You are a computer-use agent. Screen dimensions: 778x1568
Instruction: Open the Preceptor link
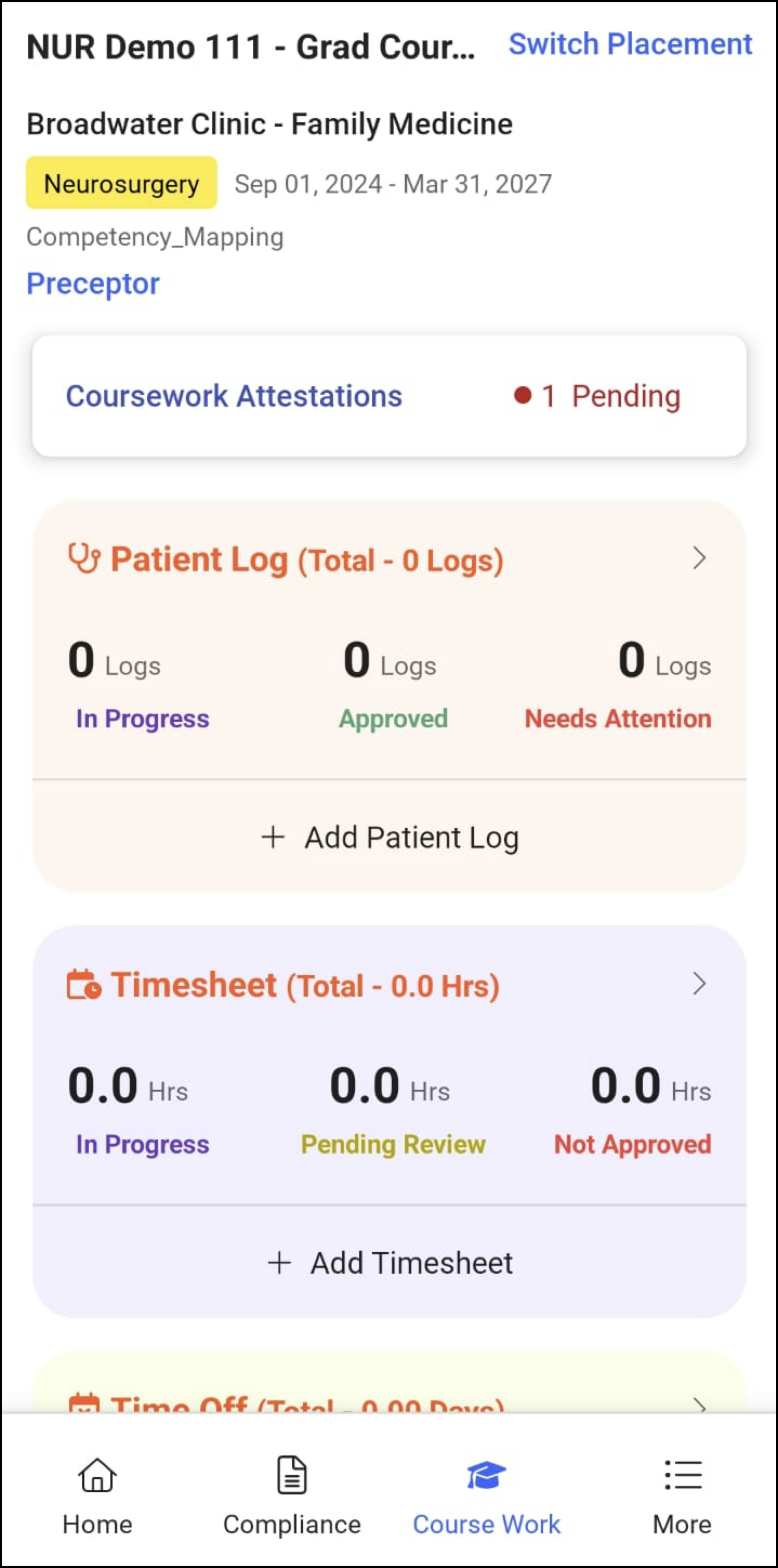pos(93,284)
